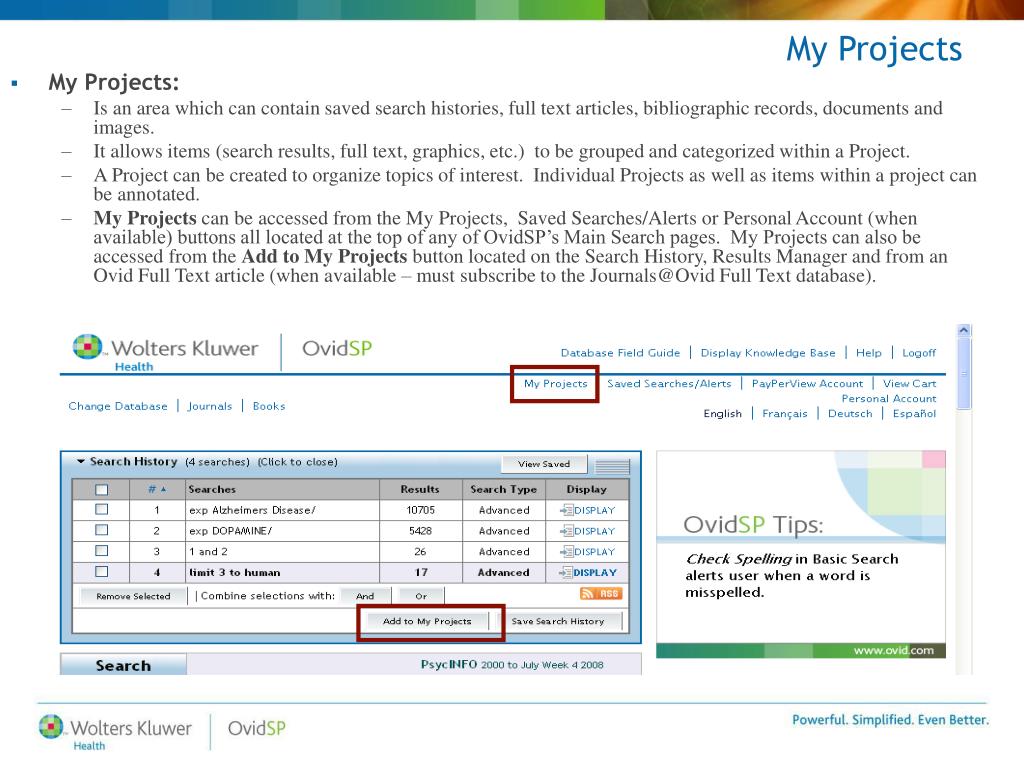Open the My Projects link
The image size is (1024, 768).
coord(555,383)
